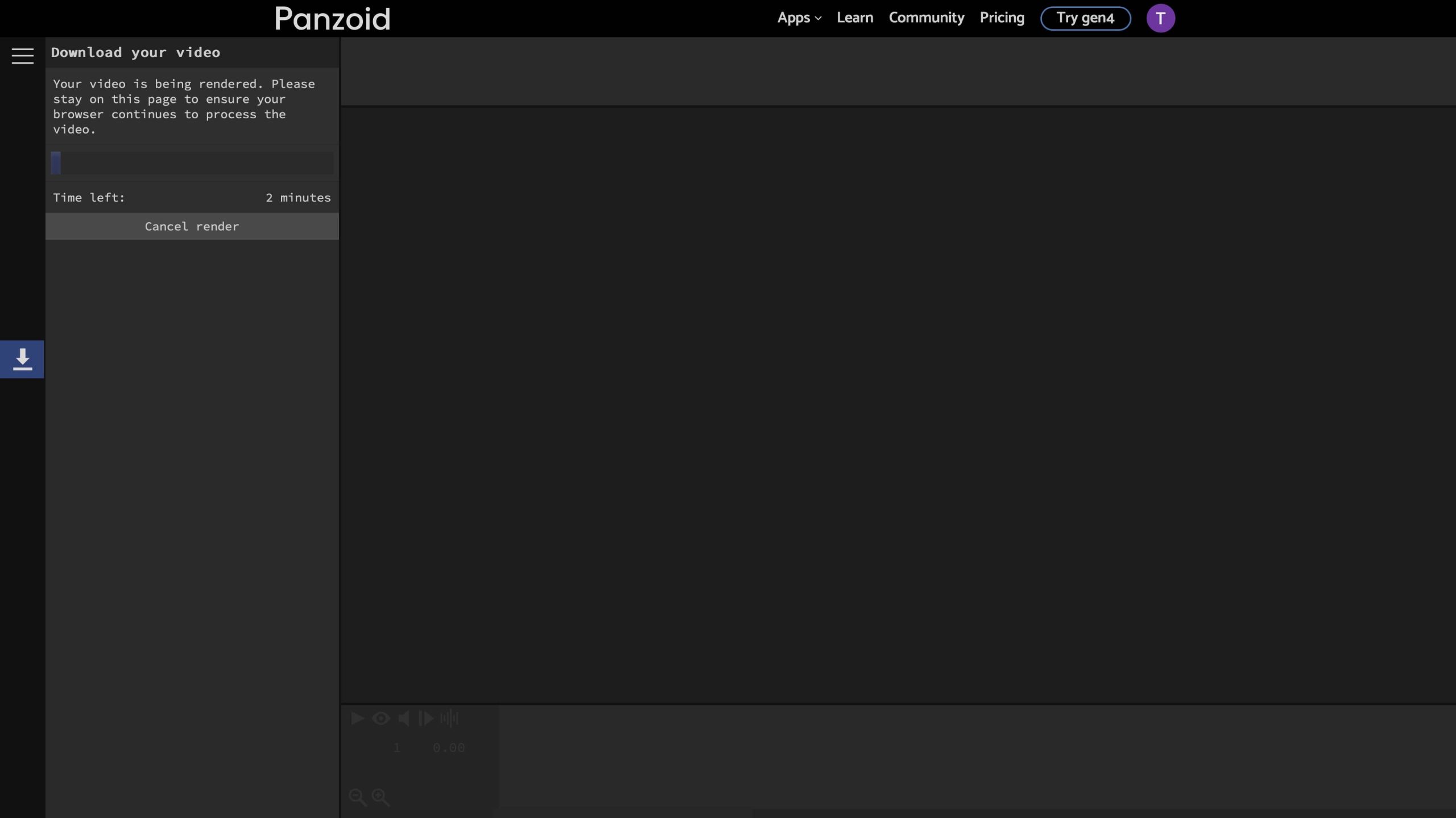Zoom in the timeline
Viewport: 1456px width, 818px height.
pos(380,797)
